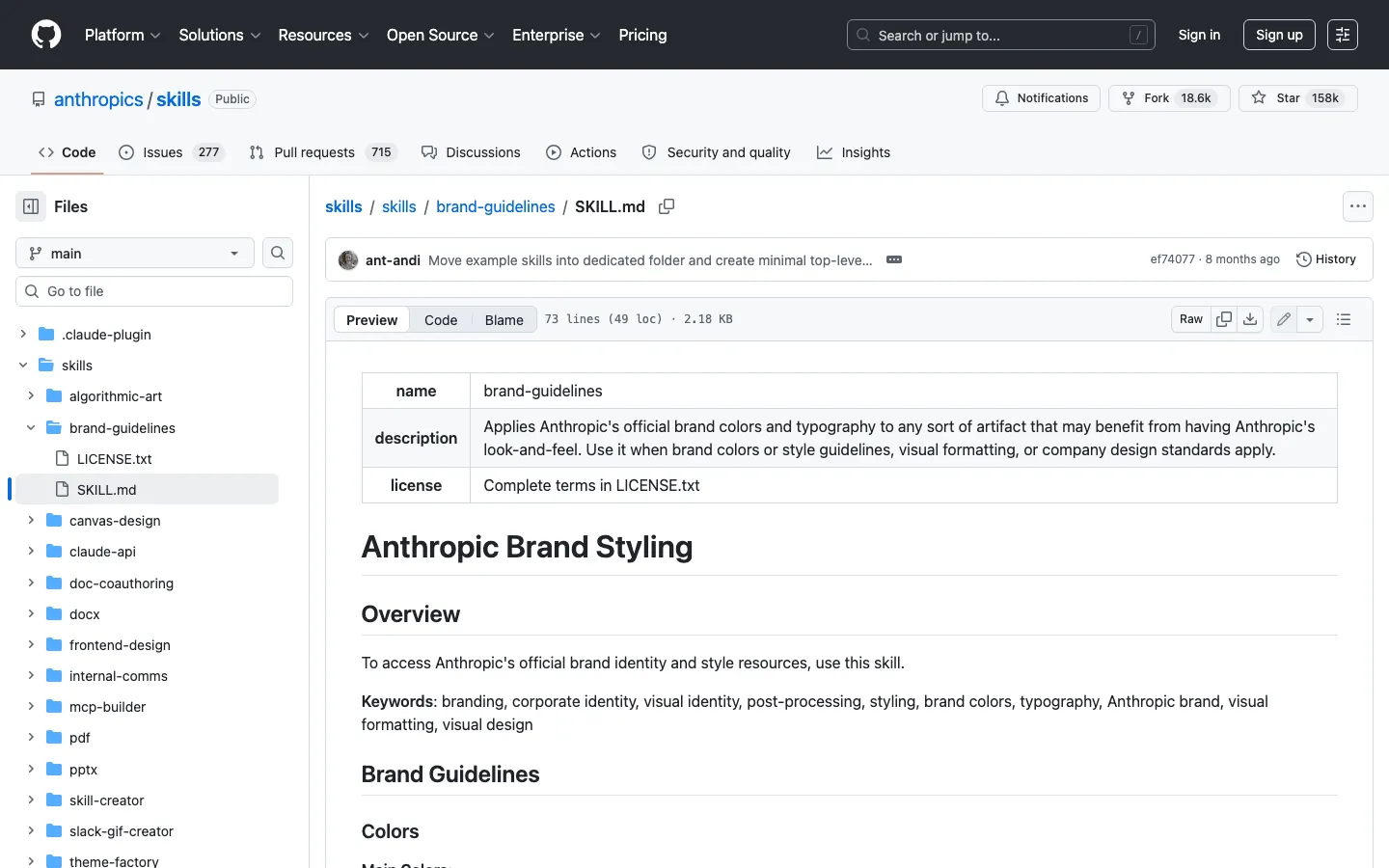Image resolution: width=1389 pixels, height=868 pixels.
Task: Select SKILL.md in file tree
Action: tap(148, 489)
